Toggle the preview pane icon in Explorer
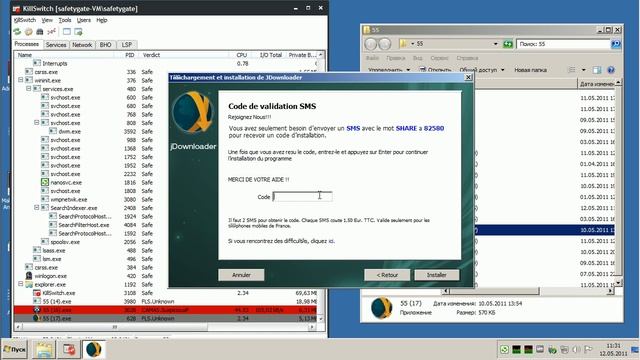The image size is (640, 360). 597,70
